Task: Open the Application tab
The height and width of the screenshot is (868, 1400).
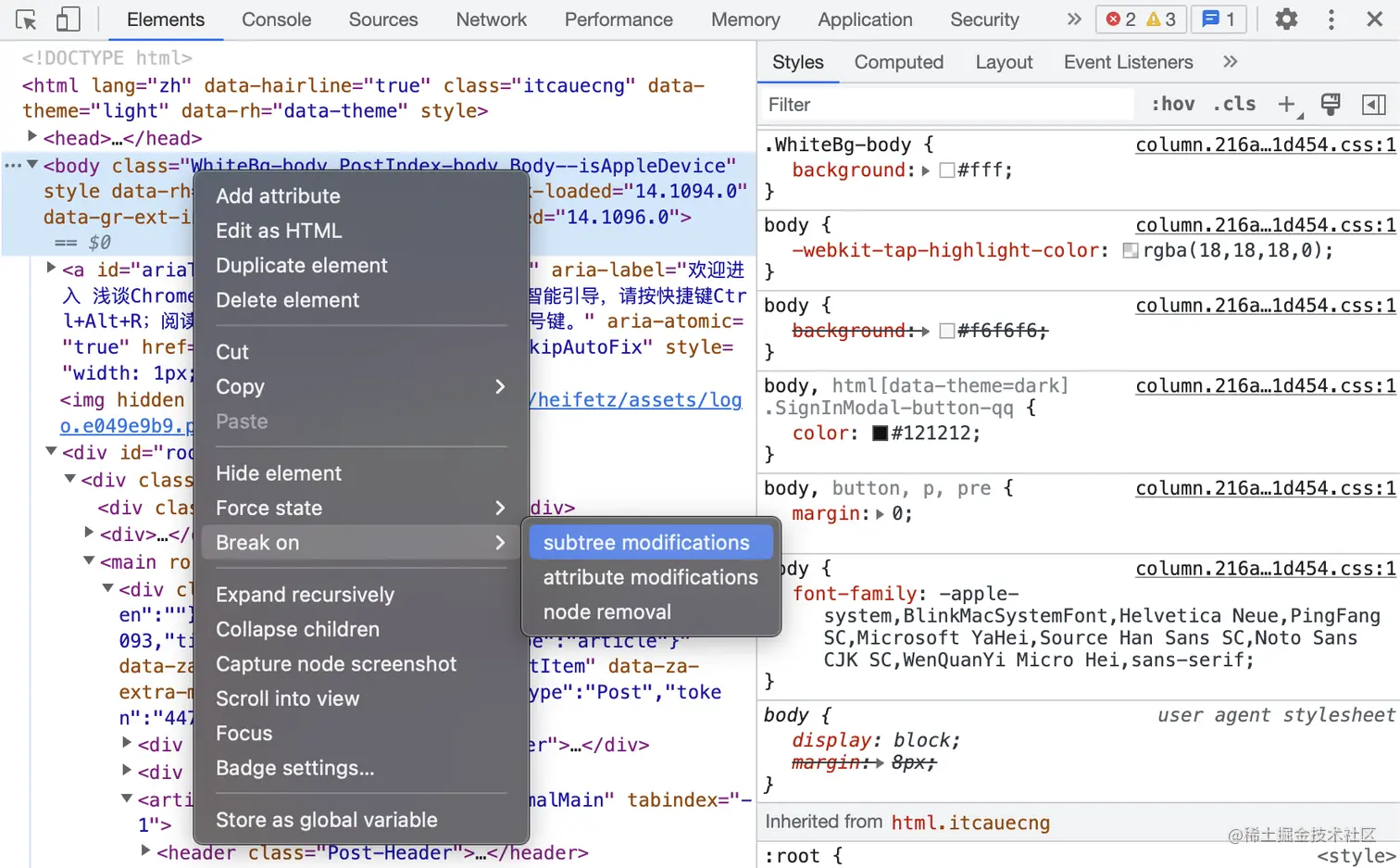Action: point(865,19)
